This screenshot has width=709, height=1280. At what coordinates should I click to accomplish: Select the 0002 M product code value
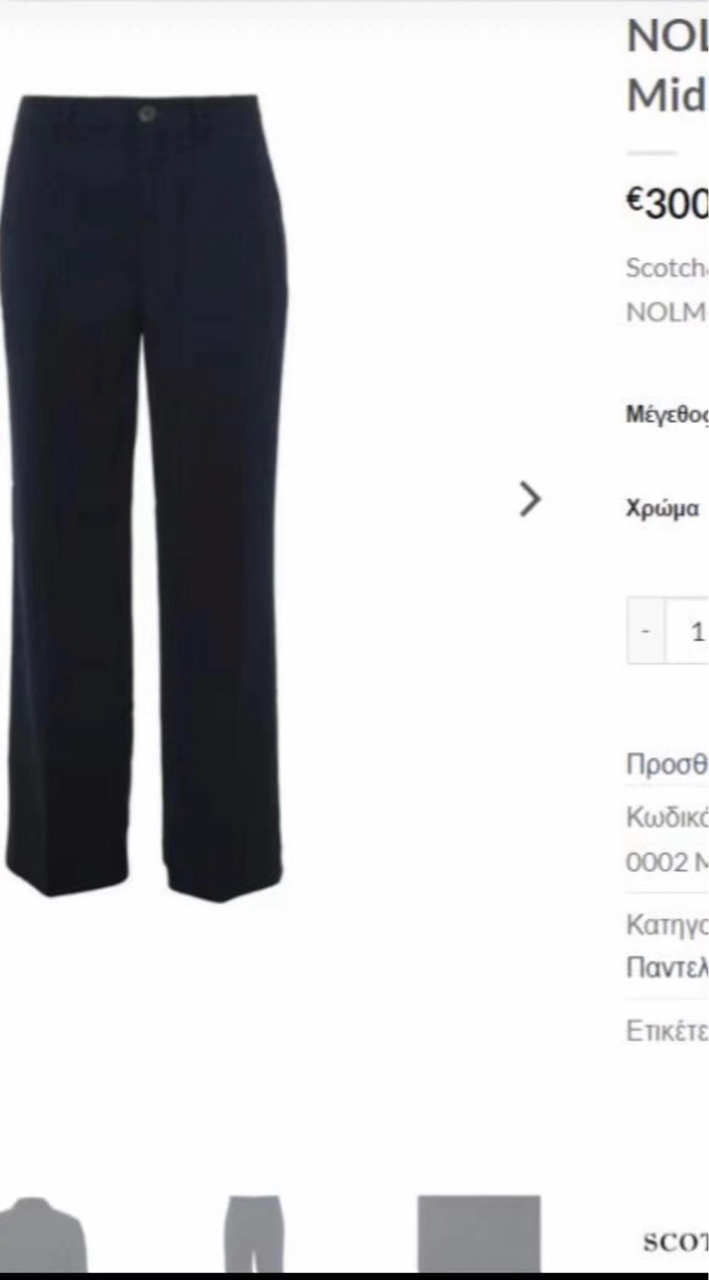click(667, 862)
